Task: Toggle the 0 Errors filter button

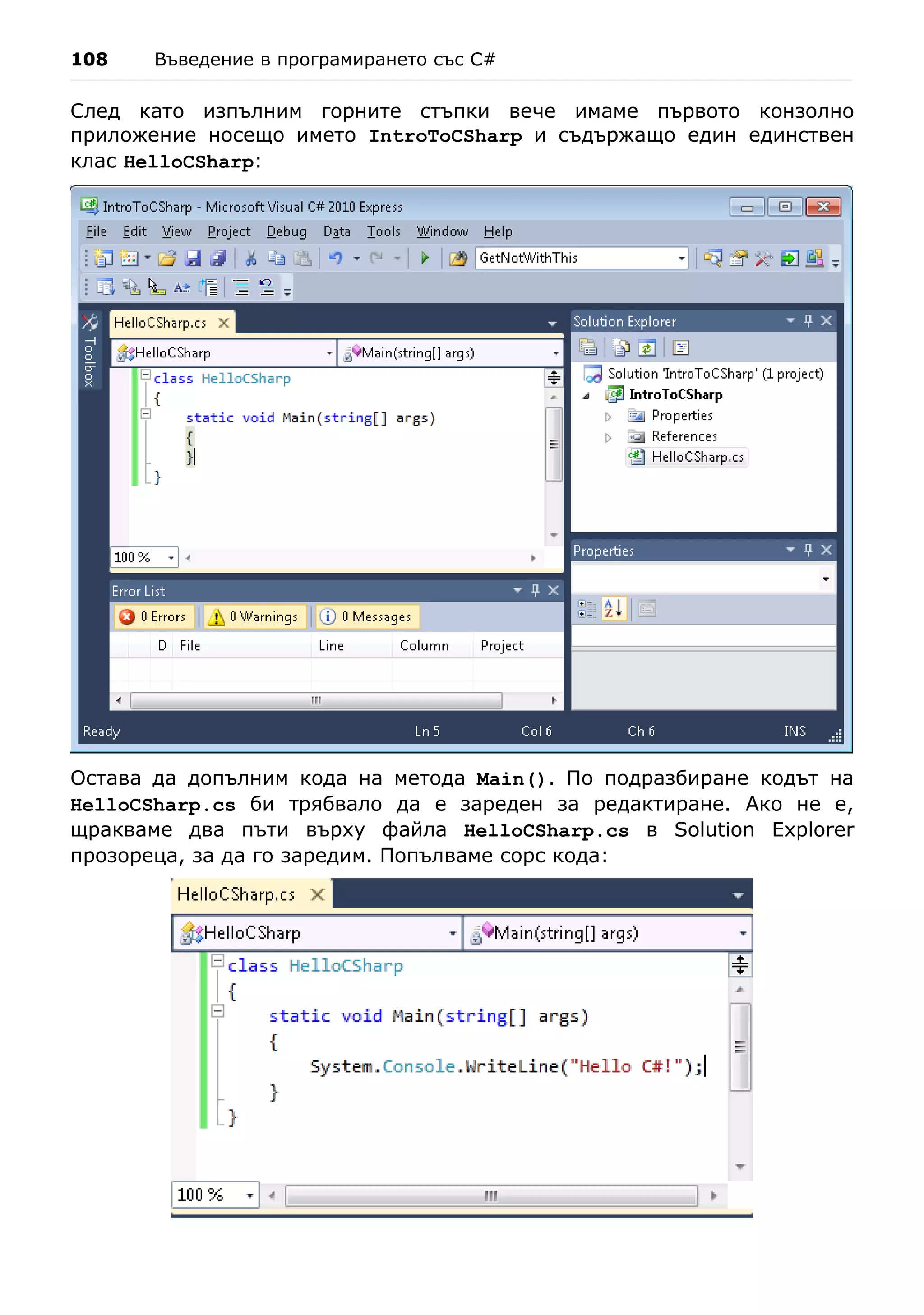Action: click(153, 617)
